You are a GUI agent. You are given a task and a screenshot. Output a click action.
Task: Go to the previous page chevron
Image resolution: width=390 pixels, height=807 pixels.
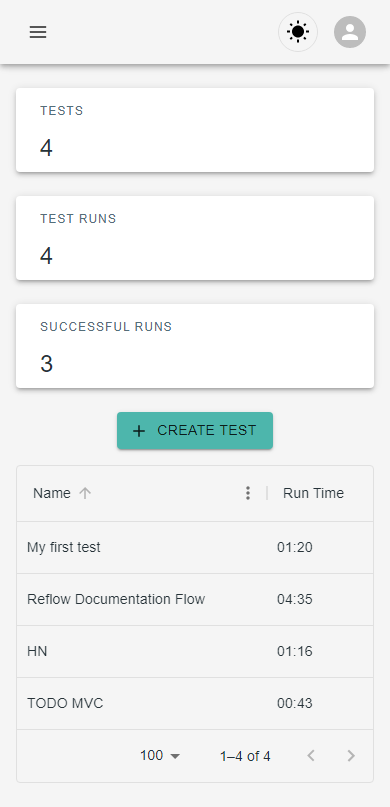(x=311, y=756)
